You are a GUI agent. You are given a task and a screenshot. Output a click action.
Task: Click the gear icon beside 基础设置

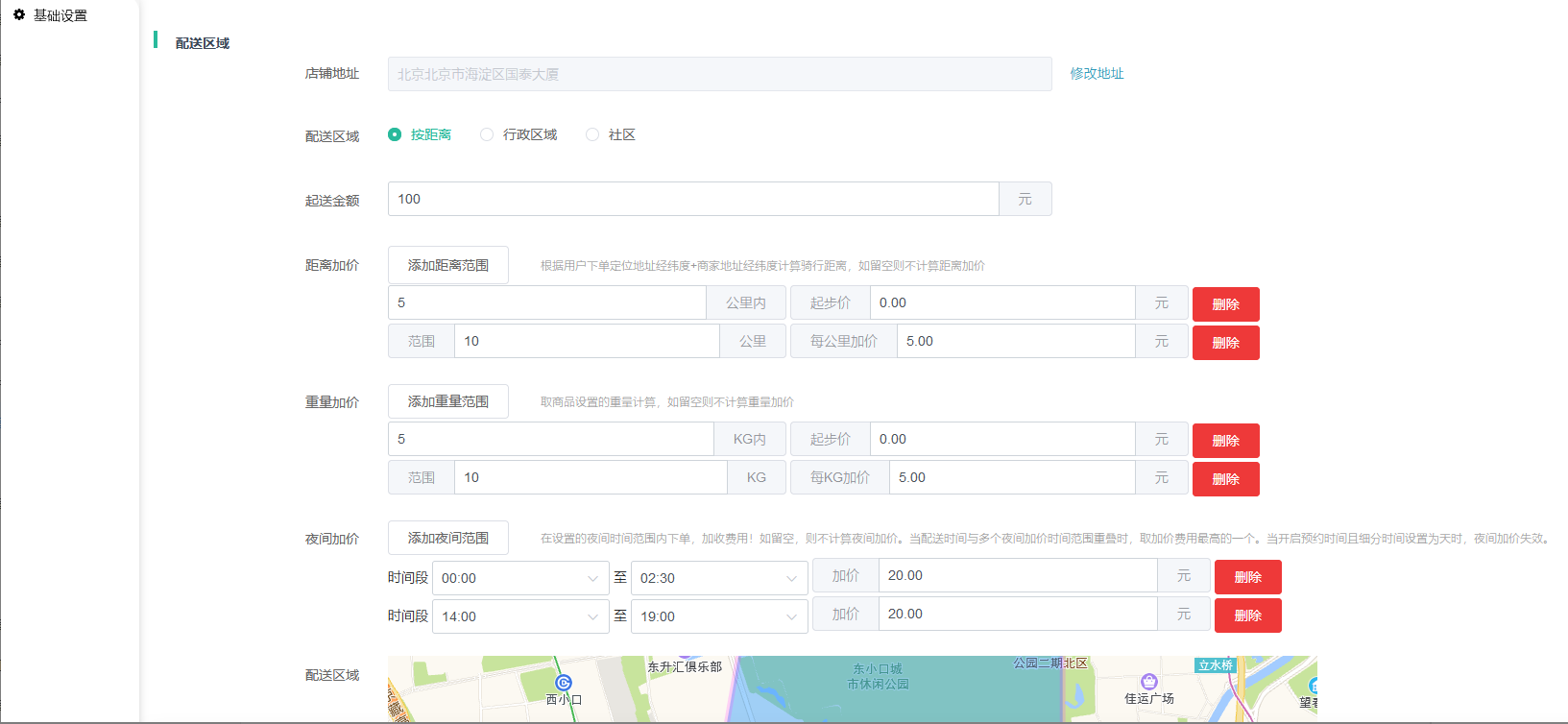(19, 15)
